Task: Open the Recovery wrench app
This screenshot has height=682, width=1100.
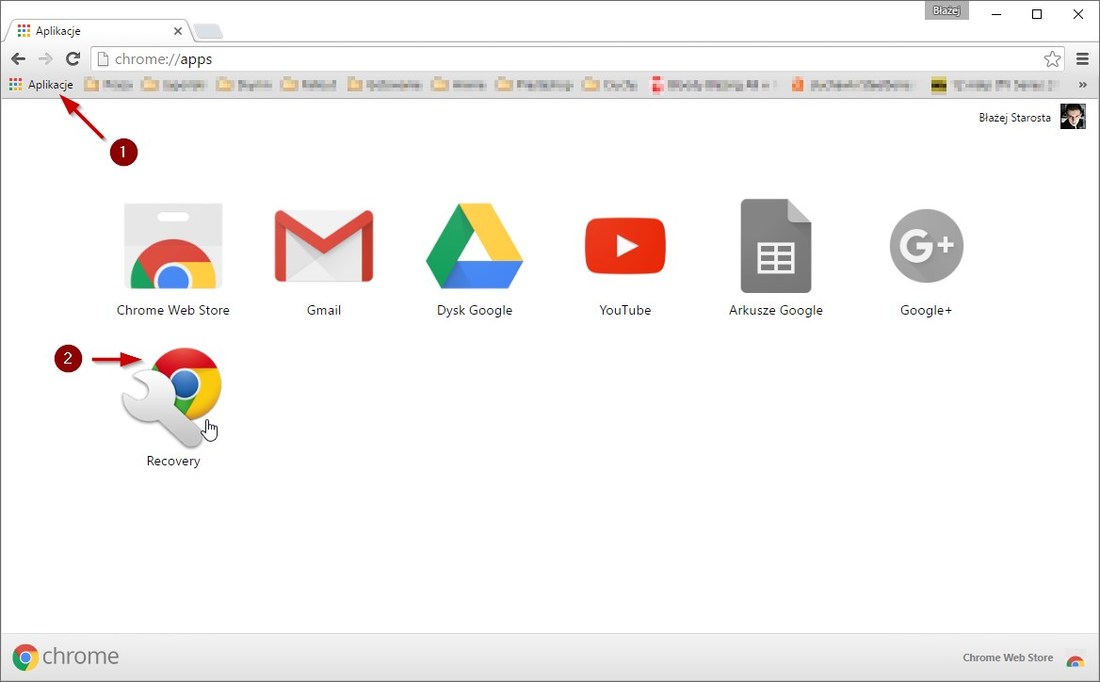Action: (x=173, y=407)
